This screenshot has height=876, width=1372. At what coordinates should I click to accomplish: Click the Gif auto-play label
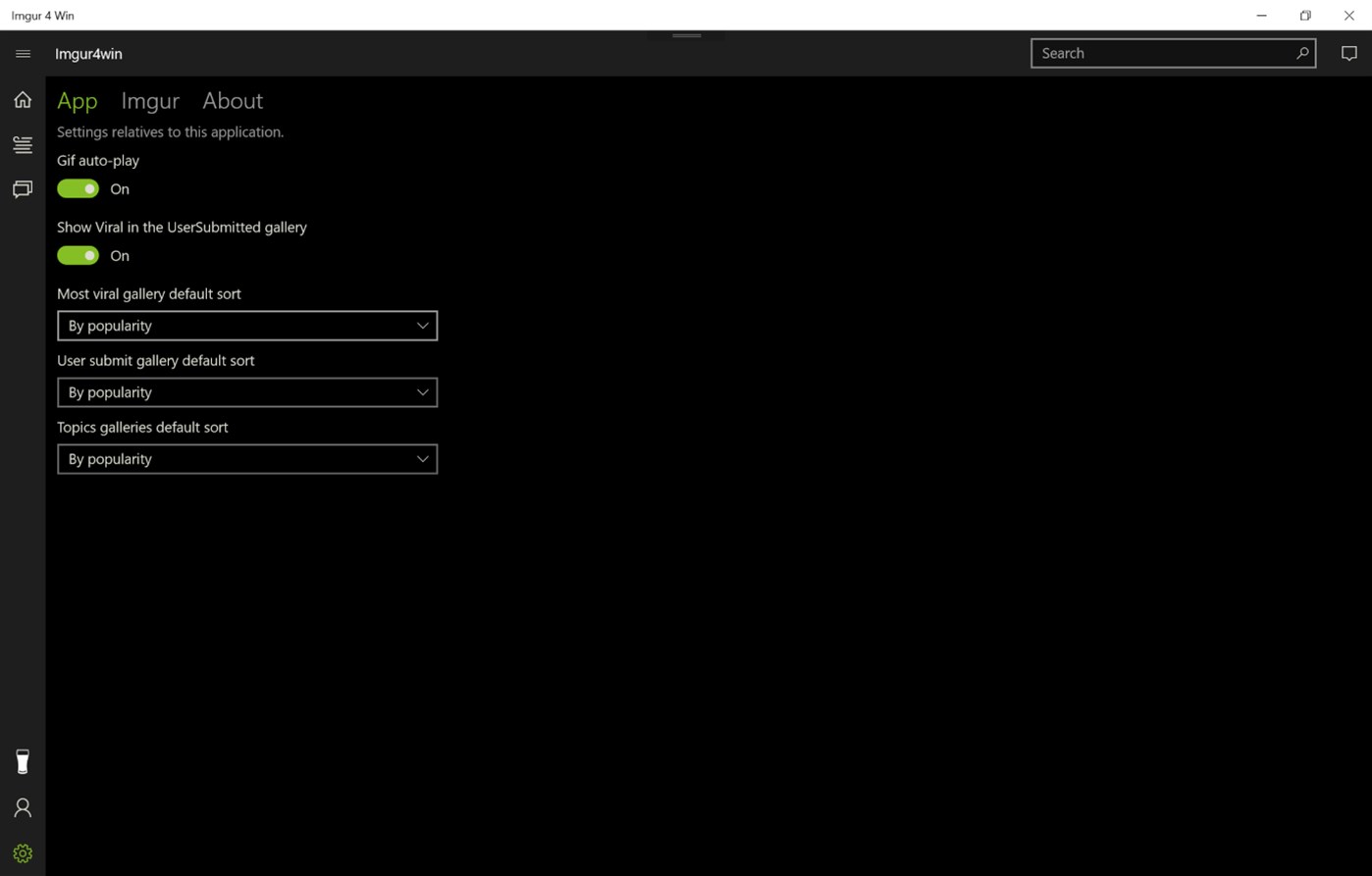[x=98, y=160]
